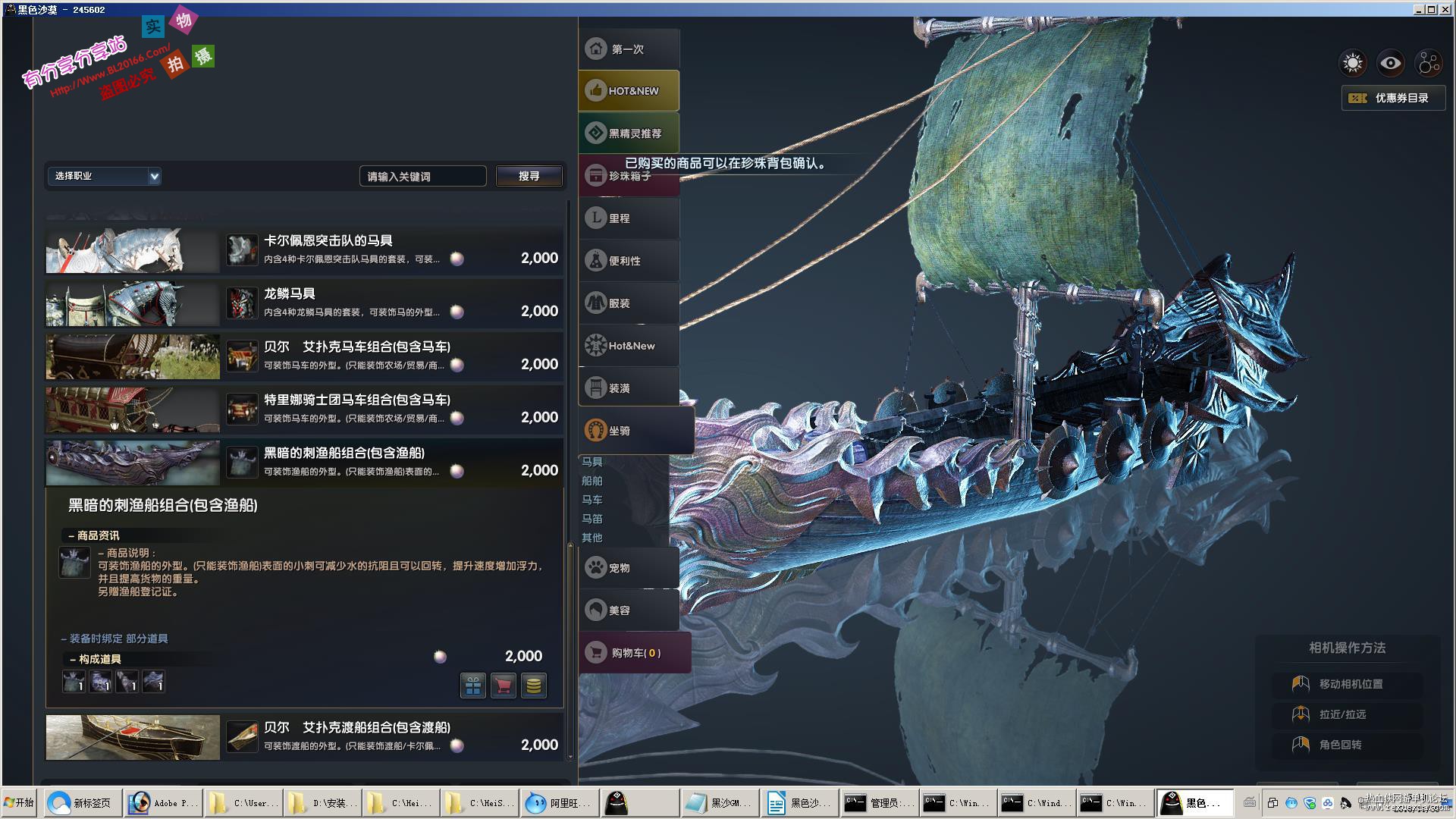Add item with the red cart icon
This screenshot has height=819, width=1456.
pos(504,686)
